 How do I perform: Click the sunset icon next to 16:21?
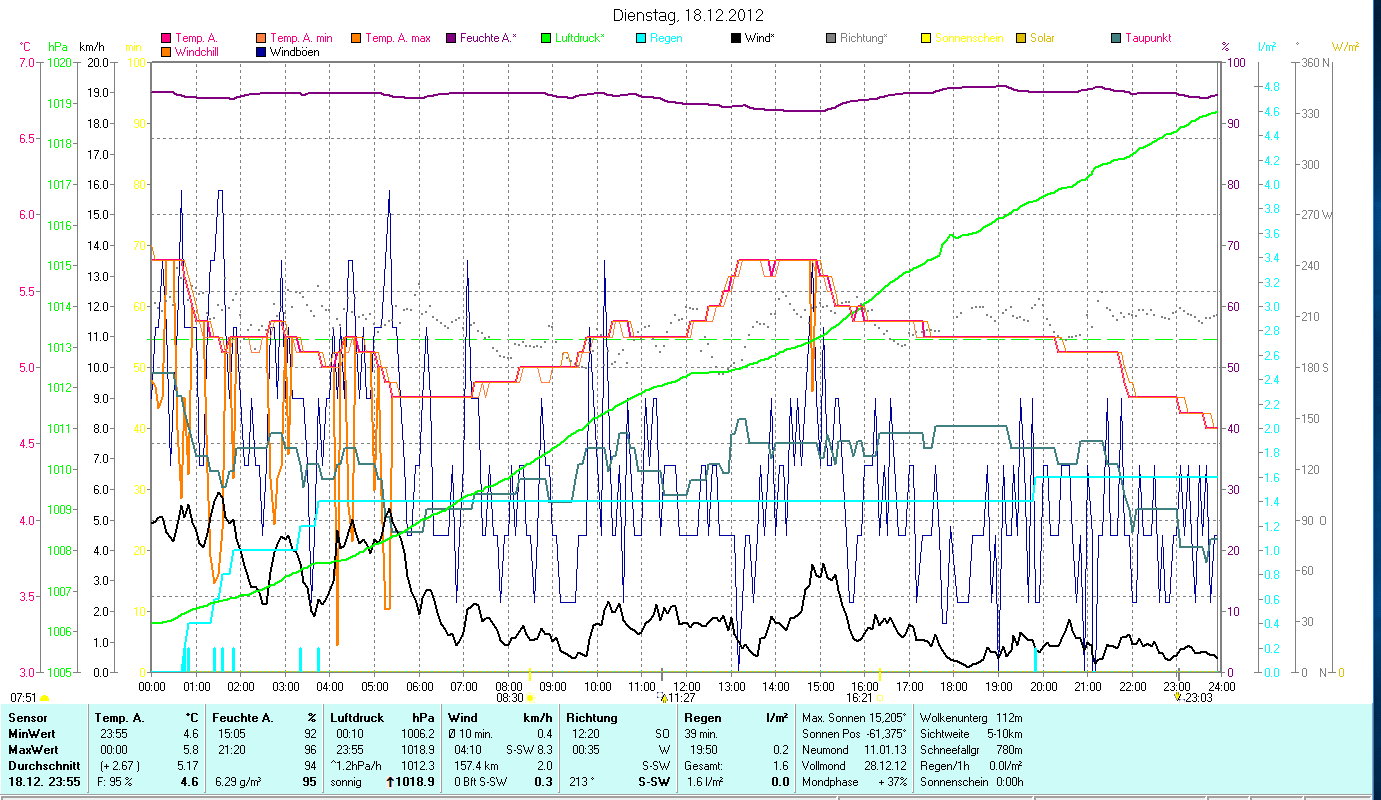[880, 698]
